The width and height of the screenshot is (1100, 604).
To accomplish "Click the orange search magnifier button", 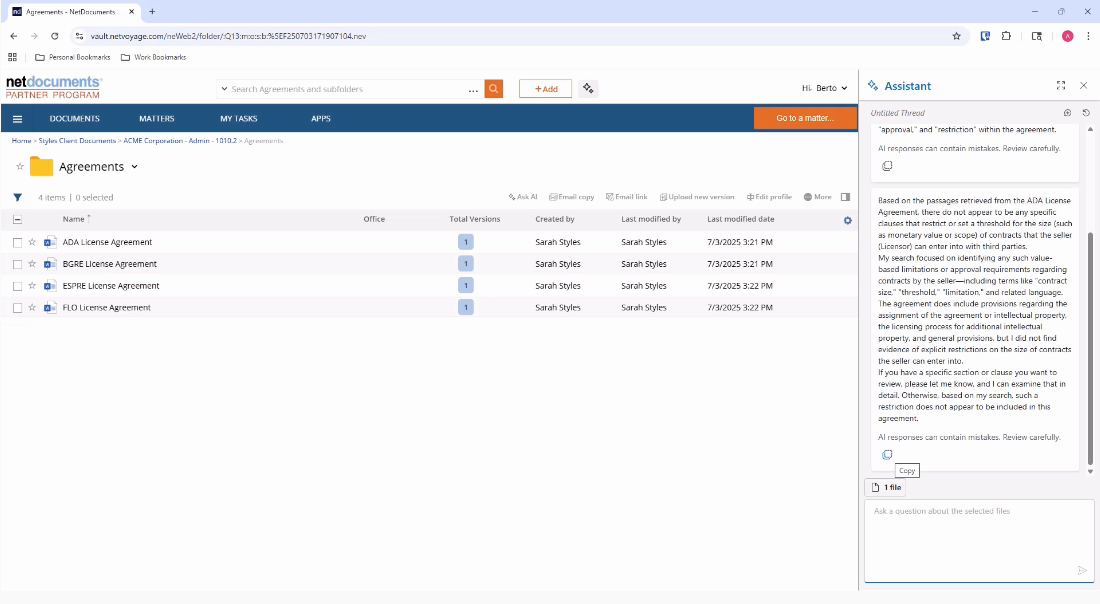I will click(494, 88).
